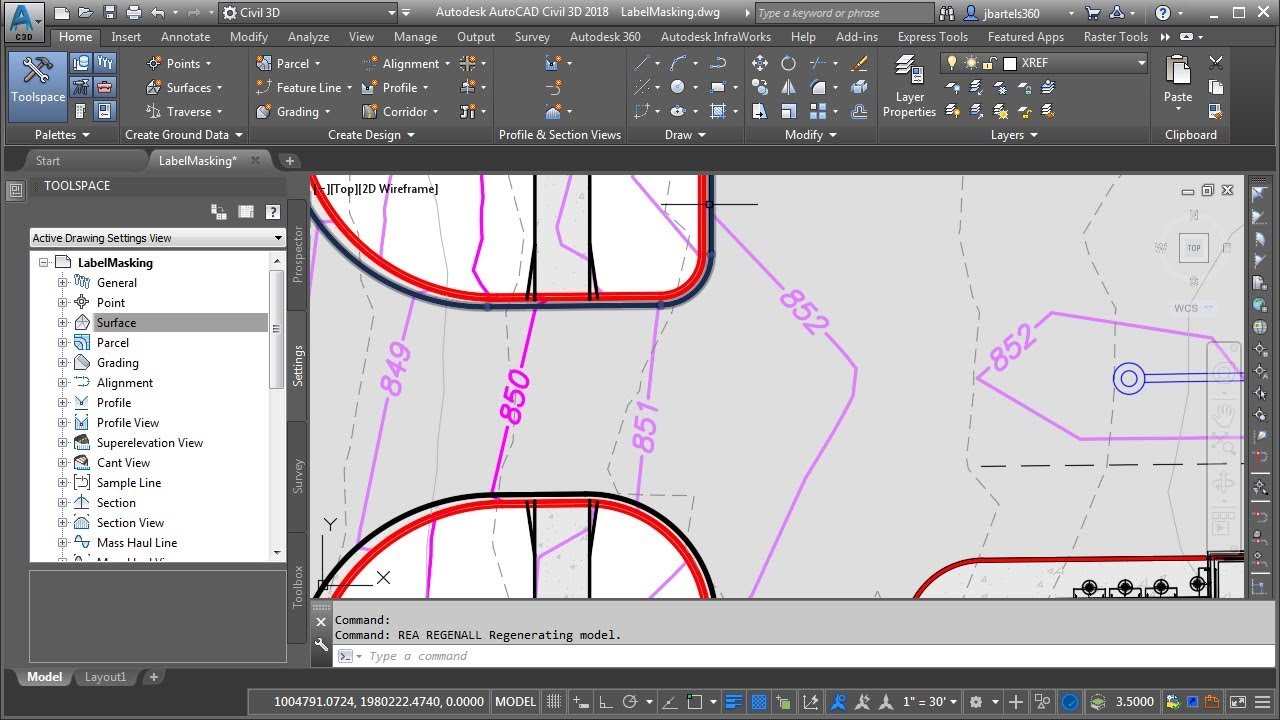Viewport: 1280px width, 720px height.
Task: Open drawing with the Open folder icon
Action: click(x=88, y=13)
